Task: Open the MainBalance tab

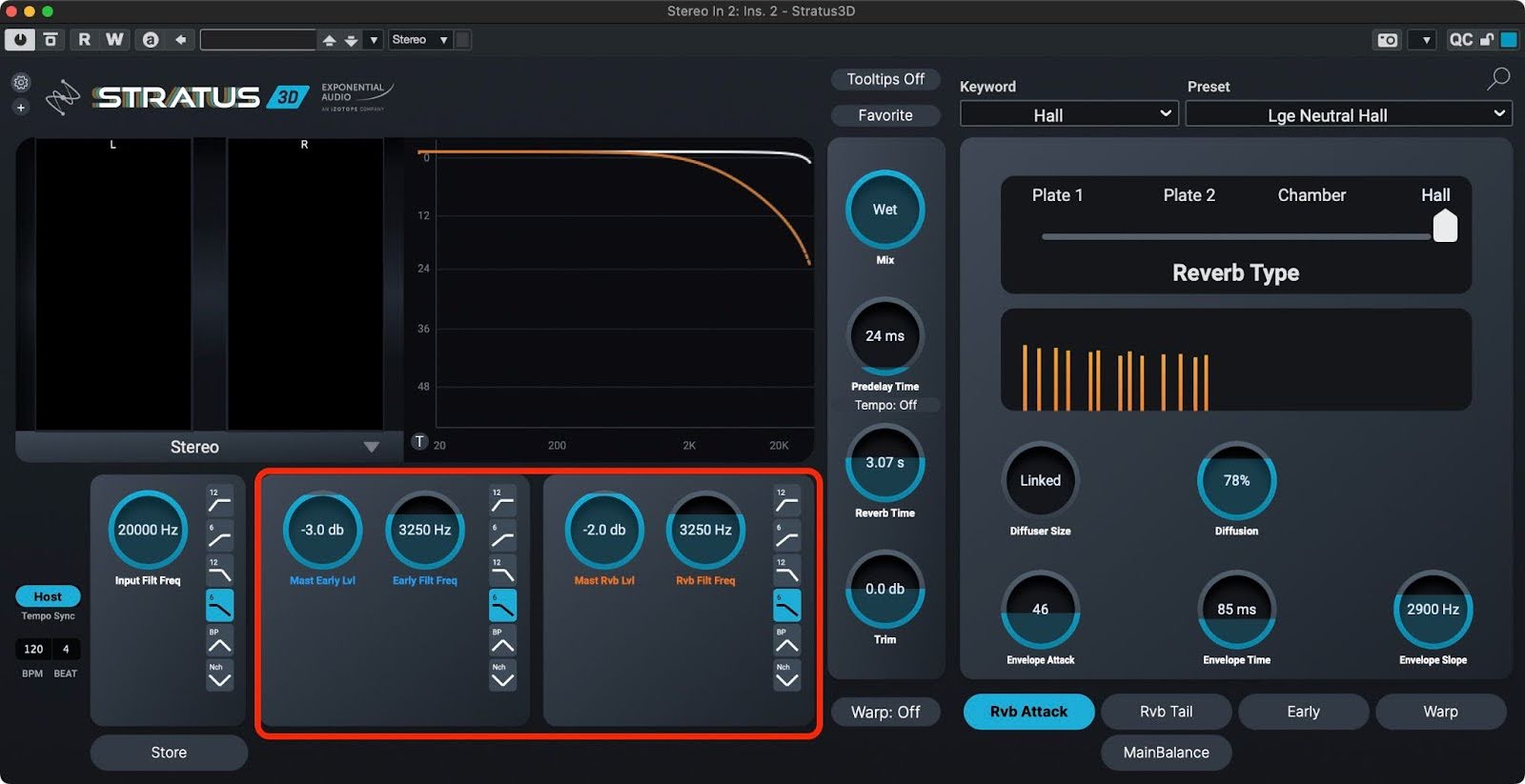Action: point(1166,753)
